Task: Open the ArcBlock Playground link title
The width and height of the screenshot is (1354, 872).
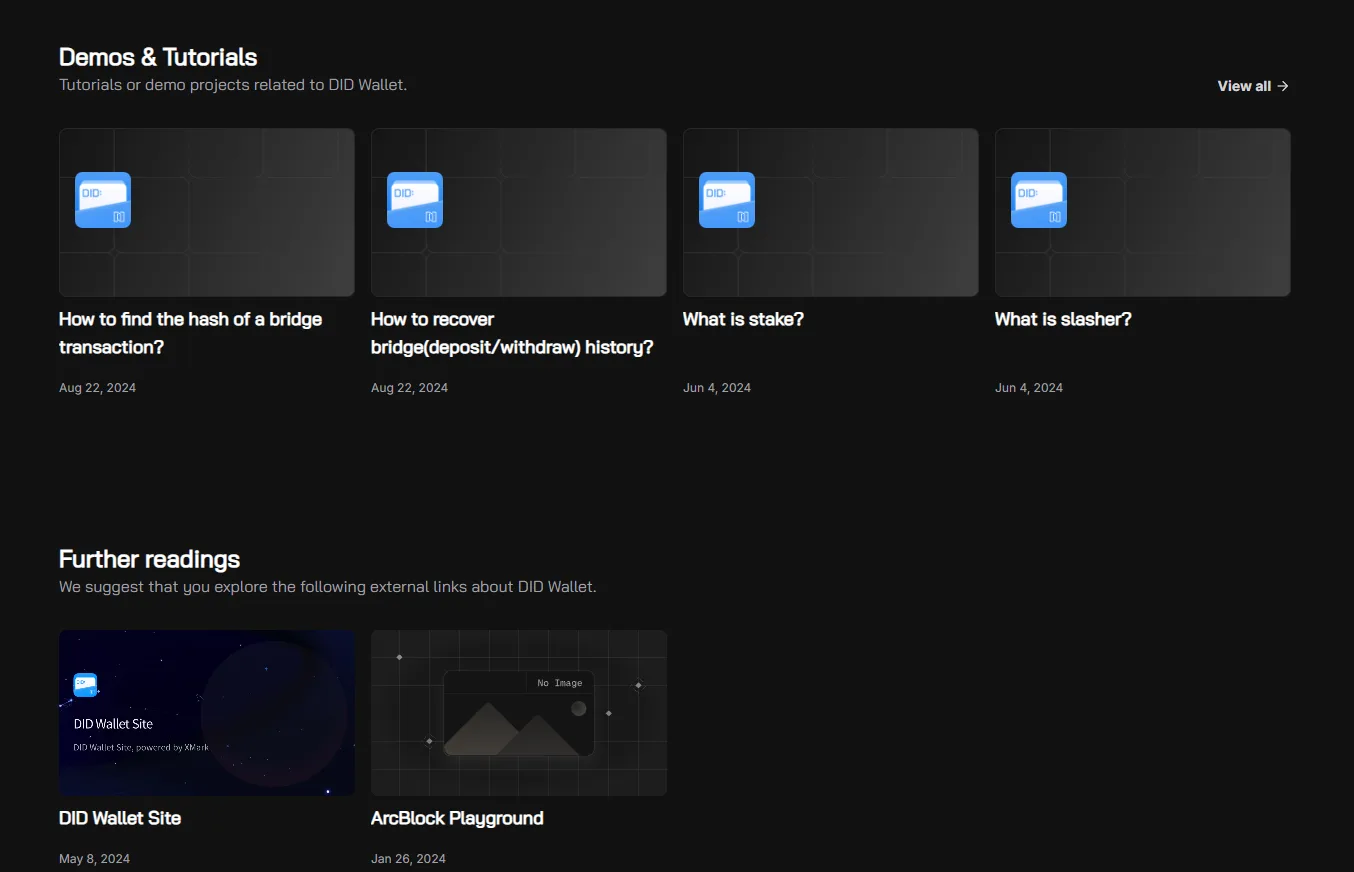Action: click(457, 818)
